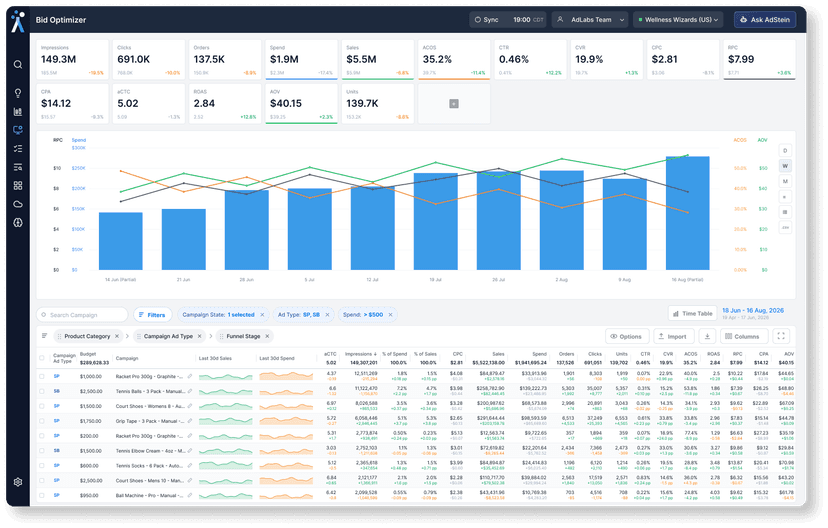828x528 pixels.
Task: Open the lightbulb insights icon in sidebar
Action: (18, 93)
